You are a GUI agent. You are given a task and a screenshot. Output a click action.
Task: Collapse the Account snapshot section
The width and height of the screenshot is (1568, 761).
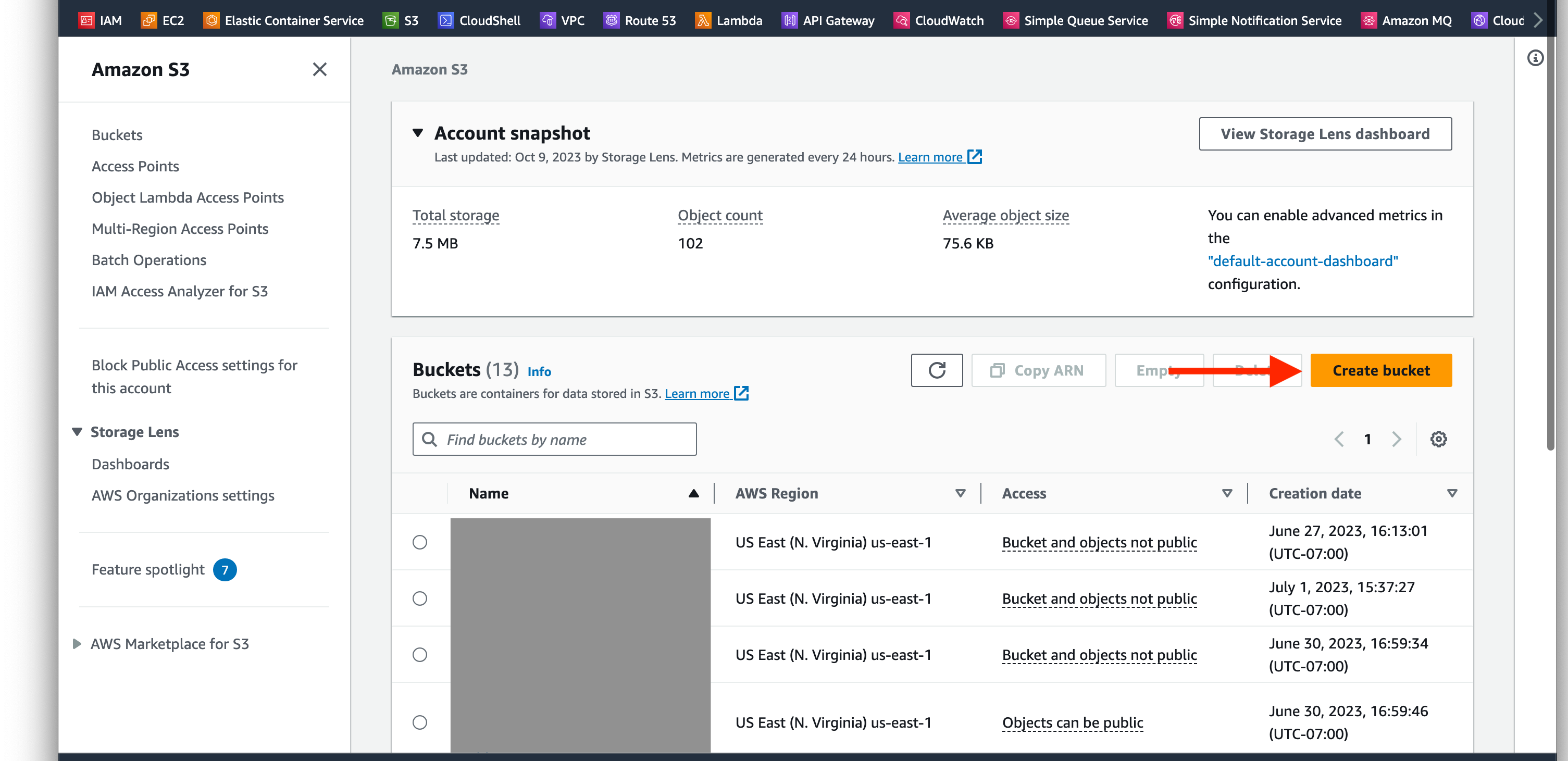click(x=418, y=133)
